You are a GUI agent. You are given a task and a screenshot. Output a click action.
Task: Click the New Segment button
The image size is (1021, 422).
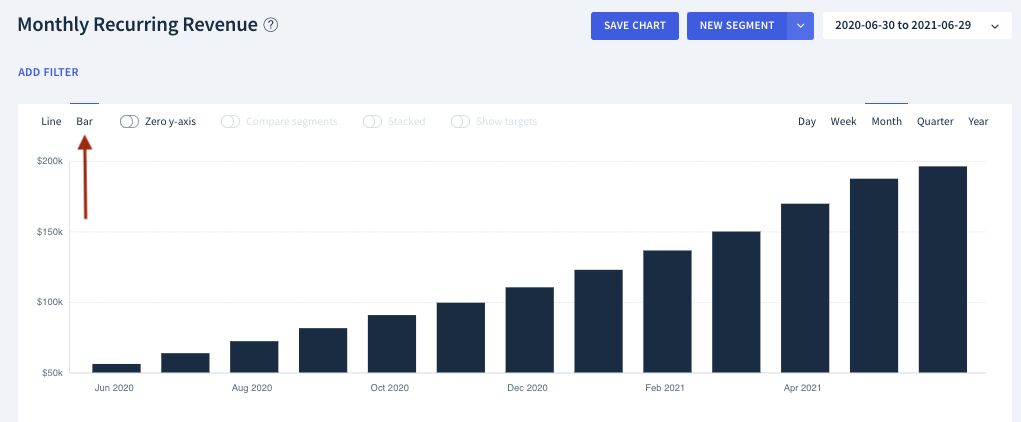click(737, 26)
